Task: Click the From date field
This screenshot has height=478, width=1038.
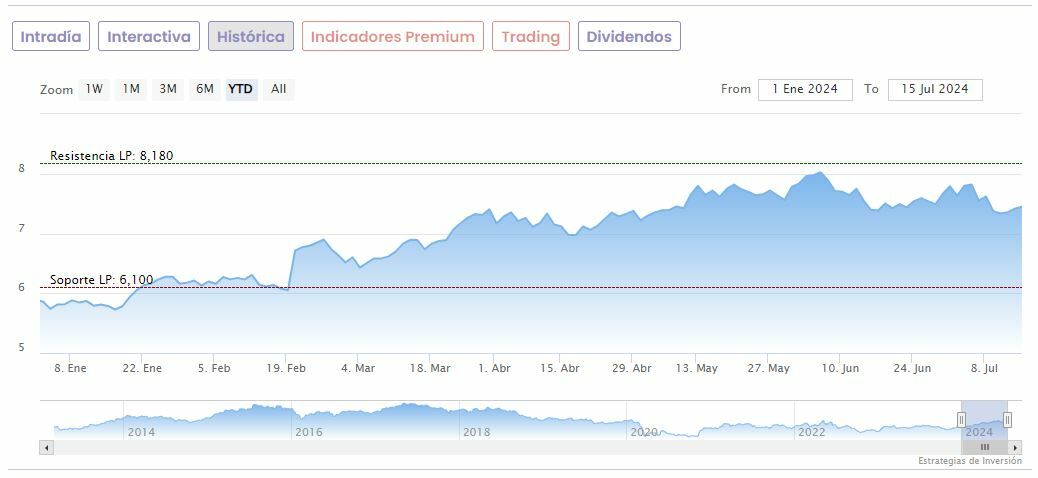Action: pos(805,89)
